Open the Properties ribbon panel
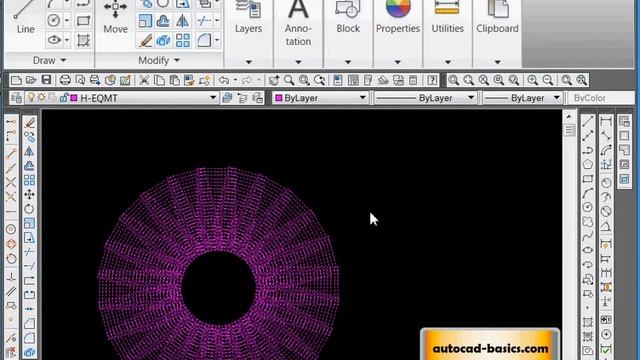 (x=398, y=33)
